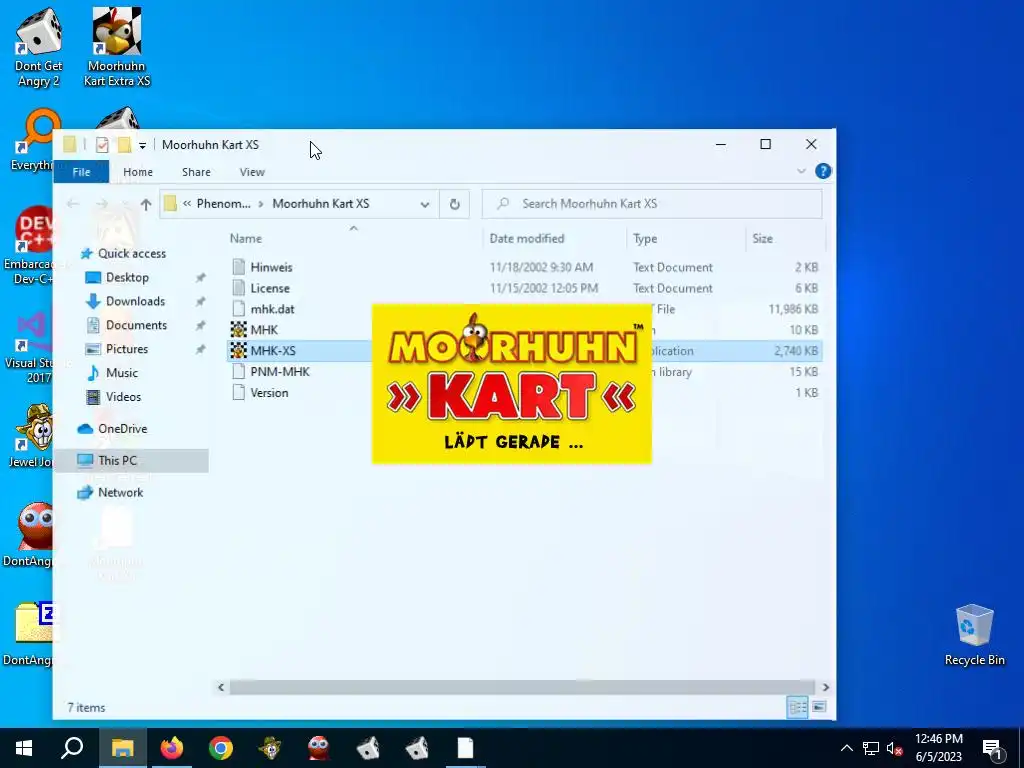Launch Firefox from the taskbar
This screenshot has width=1024, height=768.
[x=172, y=748]
